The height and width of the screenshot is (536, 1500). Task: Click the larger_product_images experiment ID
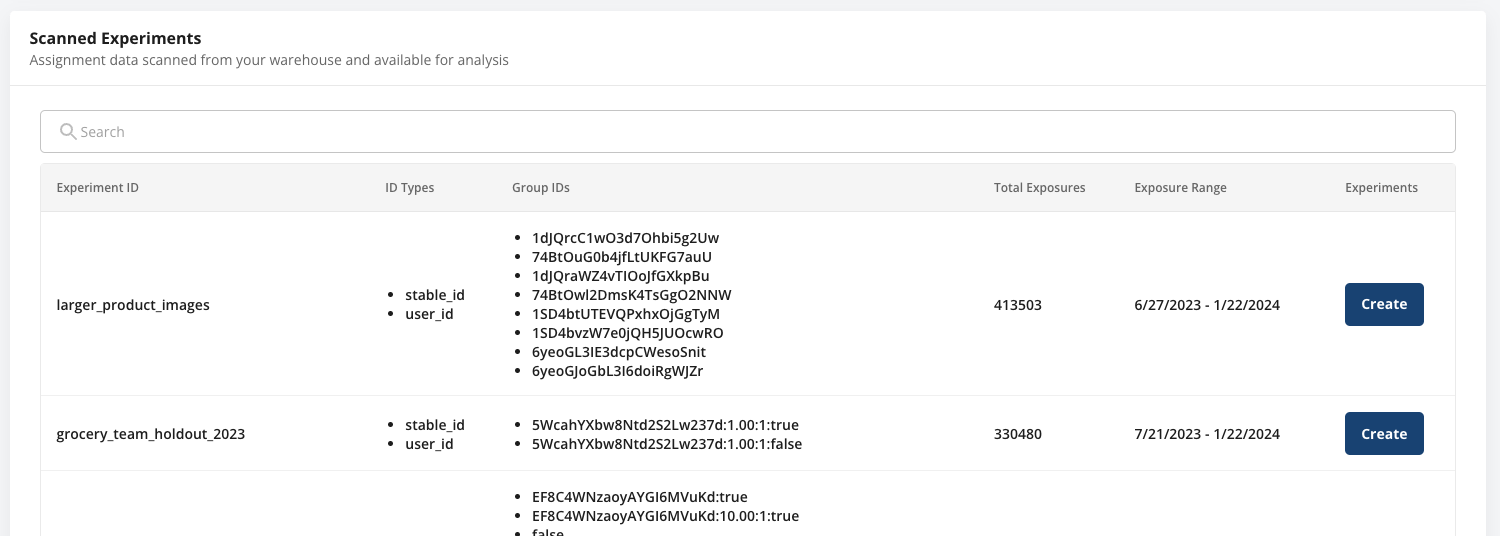point(133,305)
